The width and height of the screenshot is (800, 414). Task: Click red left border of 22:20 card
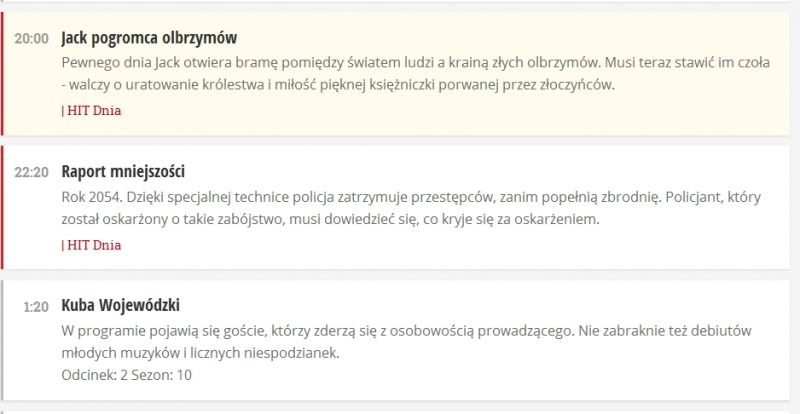coord(2,207)
